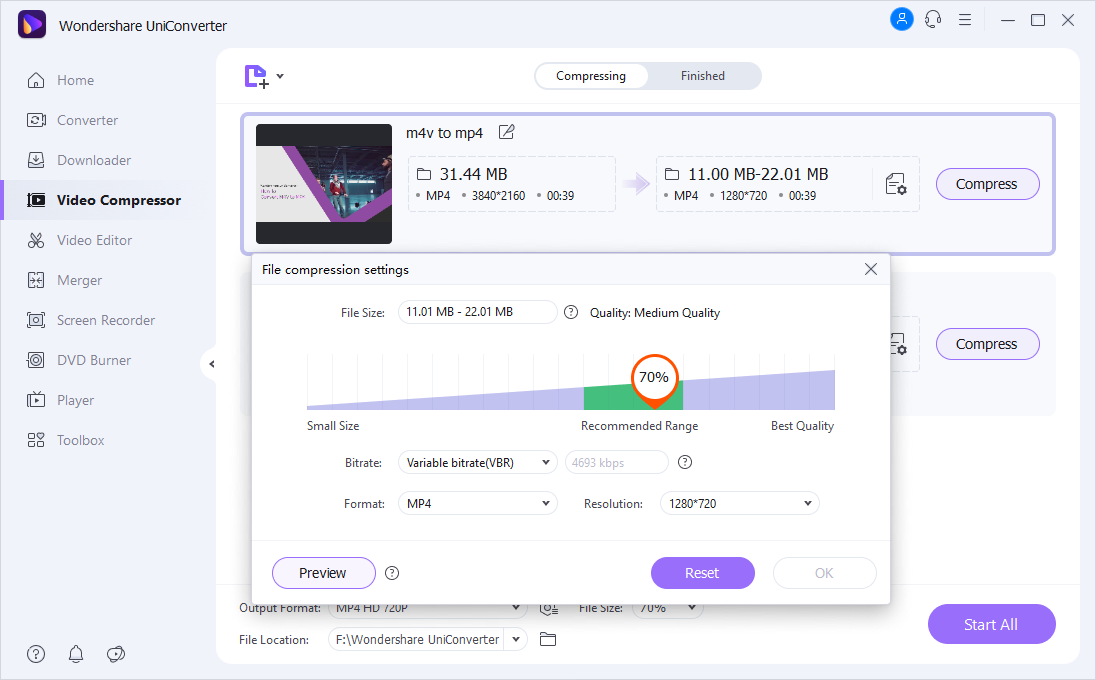Close the File compression settings dialog
1096x680 pixels.
871,269
